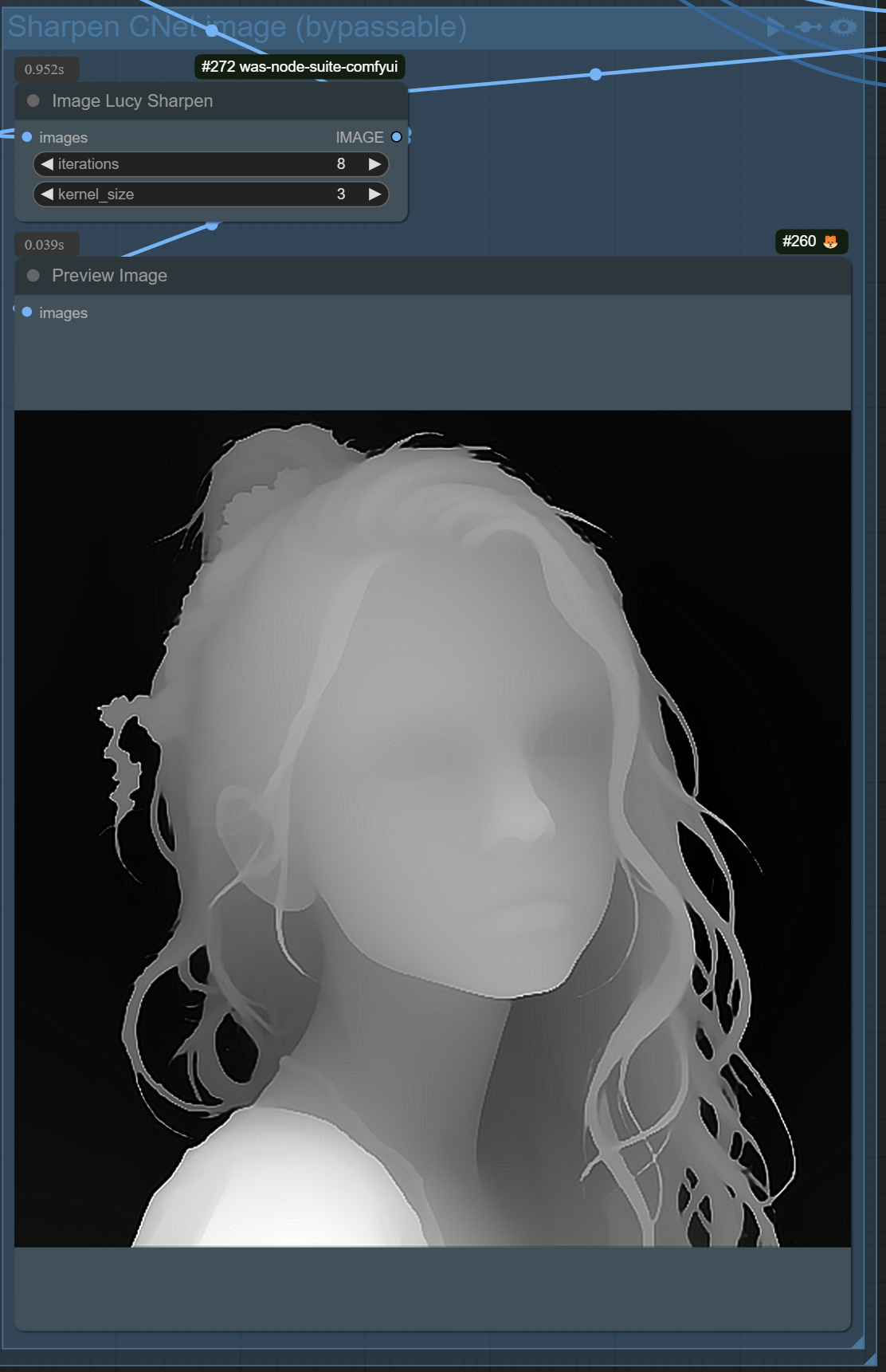Toggle the group's eye mute icon
The width and height of the screenshot is (886, 1372).
843,27
